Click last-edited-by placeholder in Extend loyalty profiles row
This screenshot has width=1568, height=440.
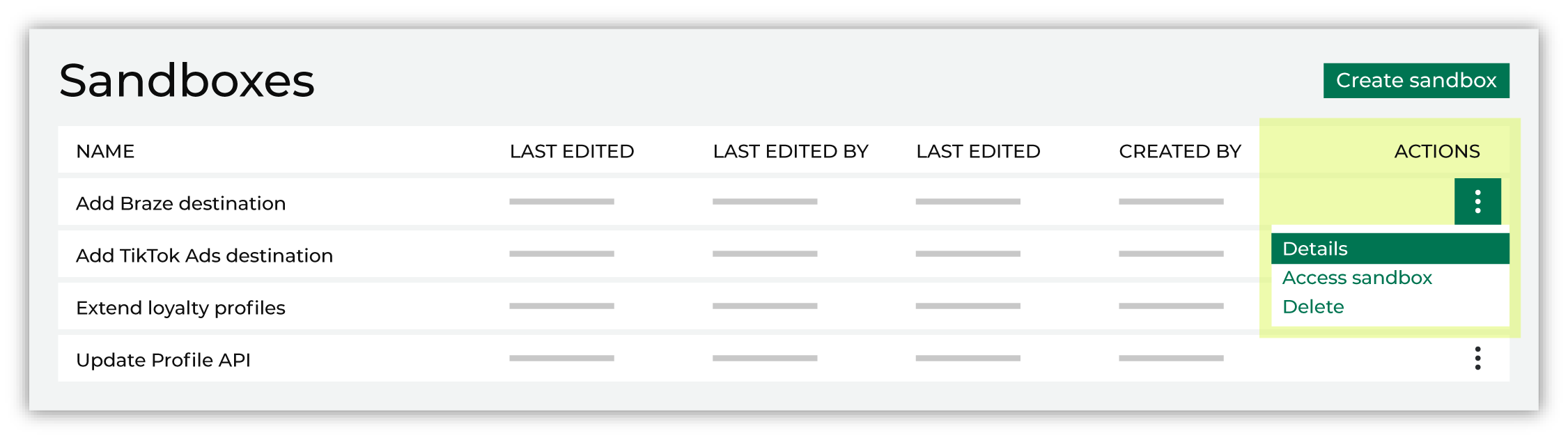765,306
